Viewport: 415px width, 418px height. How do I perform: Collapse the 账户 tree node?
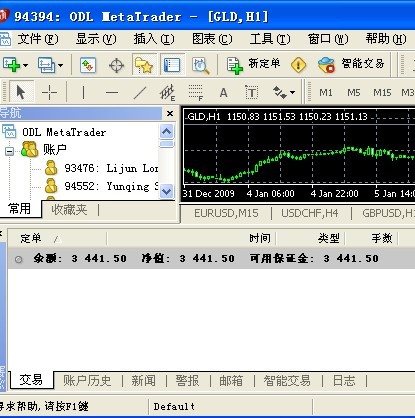9,152
